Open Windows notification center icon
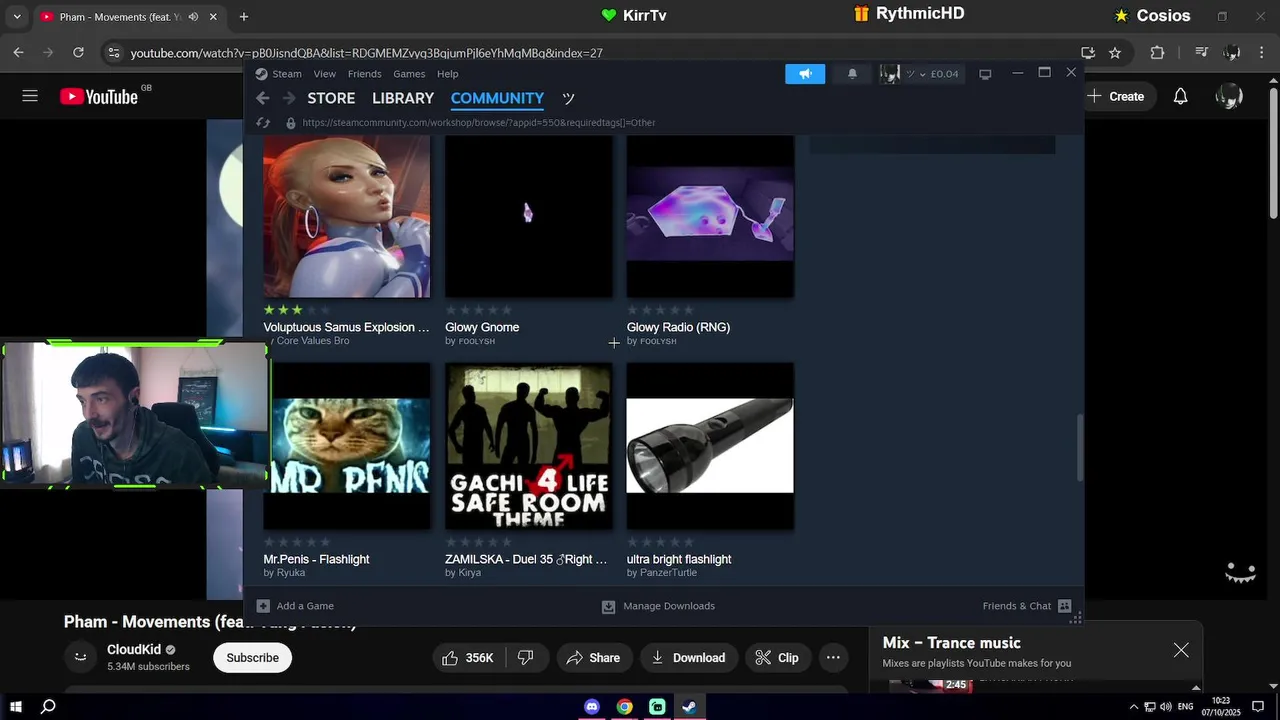The height and width of the screenshot is (720, 1280). coord(1258,707)
